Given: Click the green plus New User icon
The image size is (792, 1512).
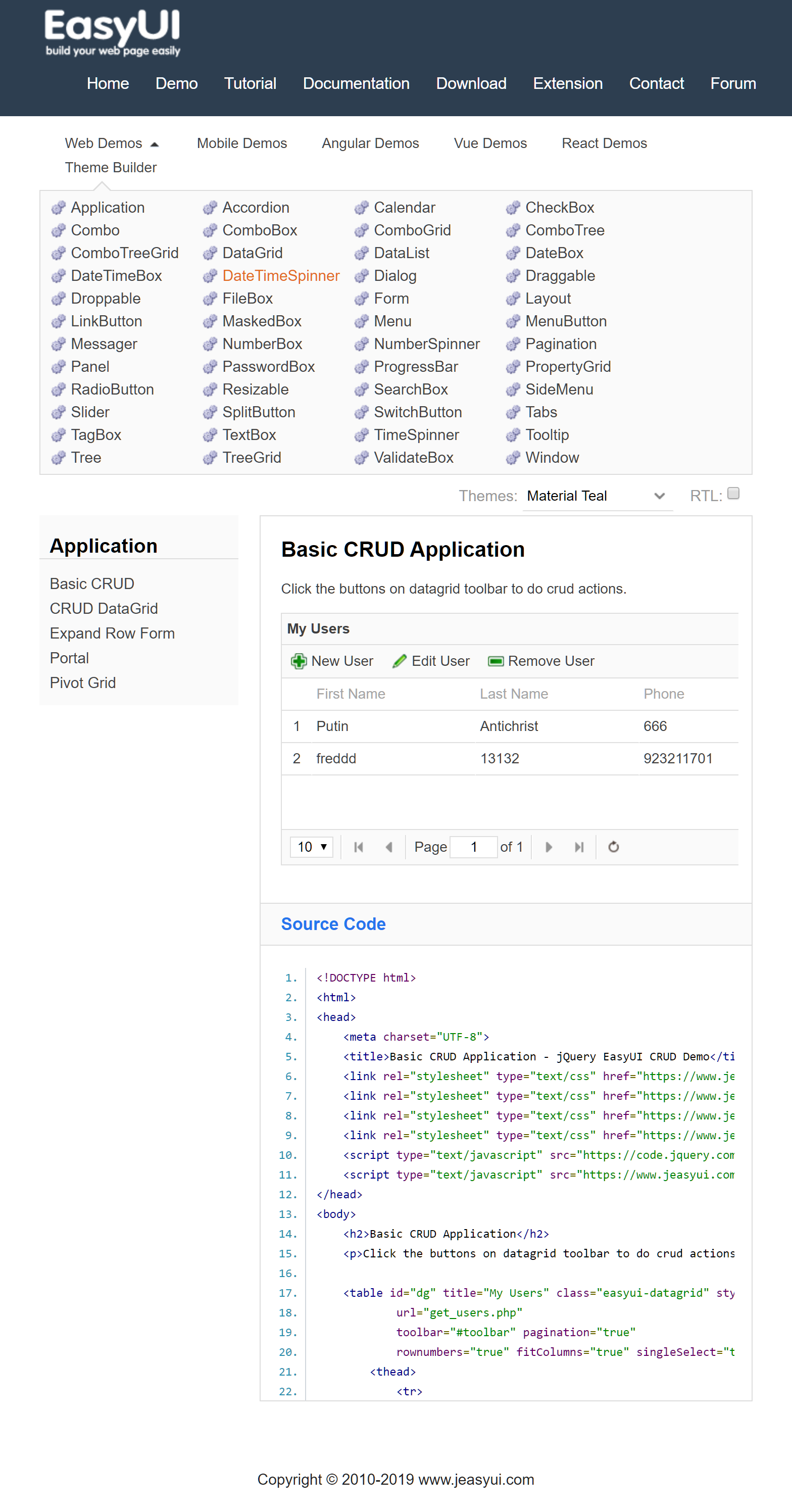Looking at the screenshot, I should tap(299, 661).
